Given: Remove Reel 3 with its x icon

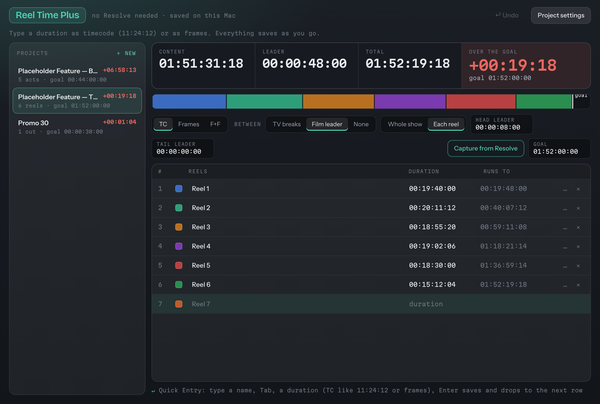Looking at the screenshot, I should click(x=578, y=227).
